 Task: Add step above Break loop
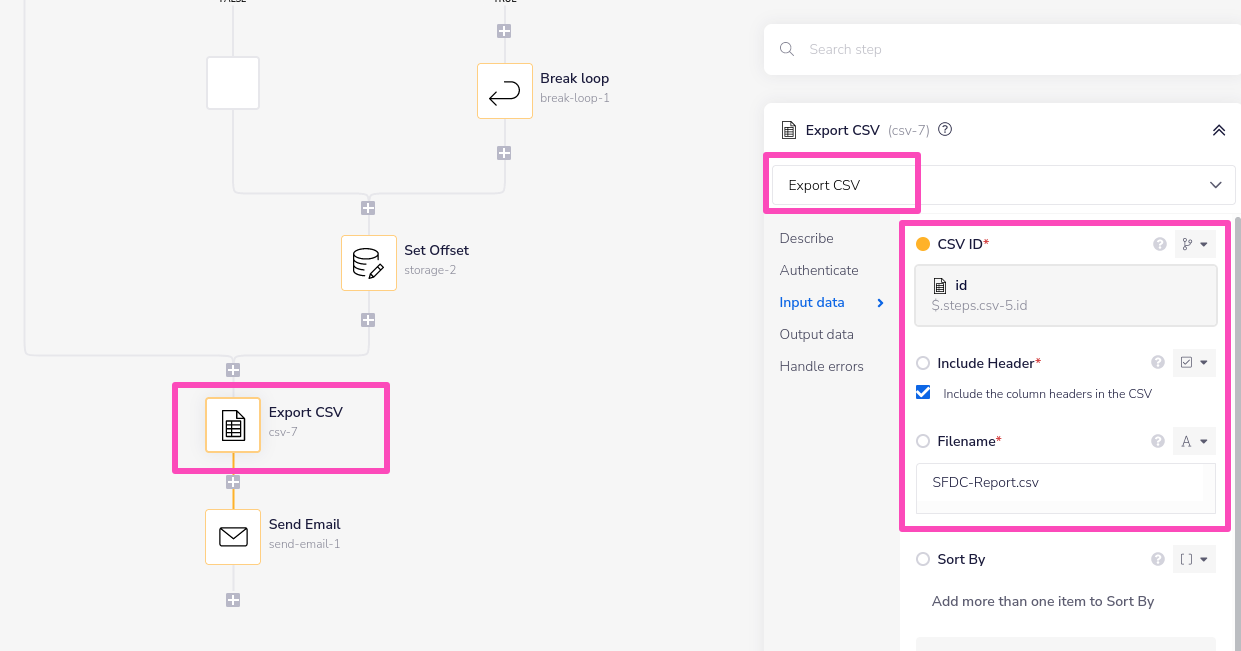(x=504, y=31)
